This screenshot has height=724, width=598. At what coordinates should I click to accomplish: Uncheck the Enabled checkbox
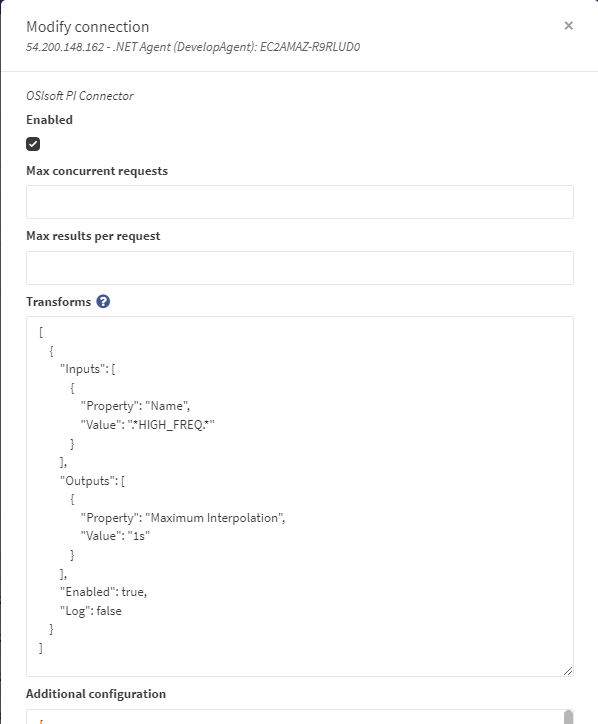point(33,144)
